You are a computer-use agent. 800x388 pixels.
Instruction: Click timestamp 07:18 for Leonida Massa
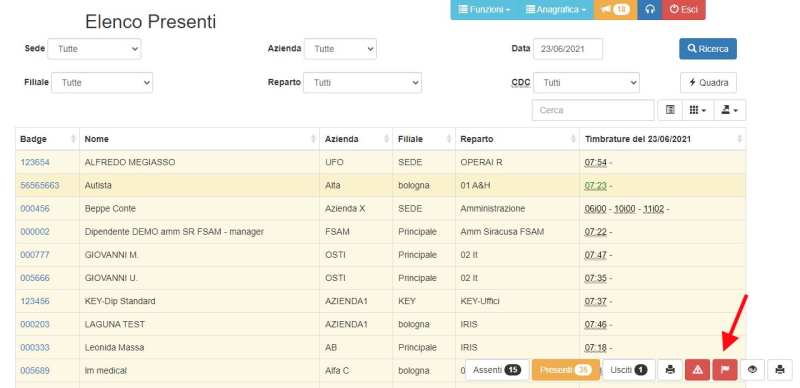point(595,348)
